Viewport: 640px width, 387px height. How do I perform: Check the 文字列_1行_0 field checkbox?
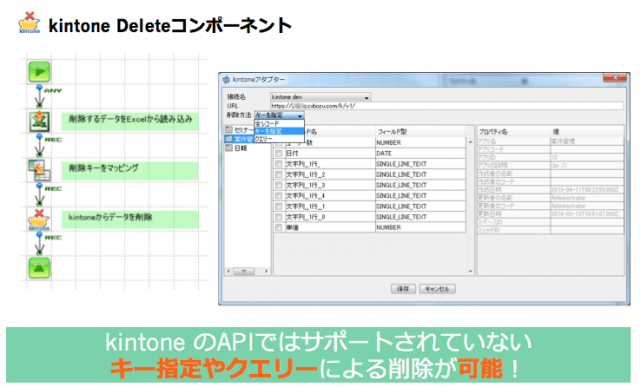279,217
